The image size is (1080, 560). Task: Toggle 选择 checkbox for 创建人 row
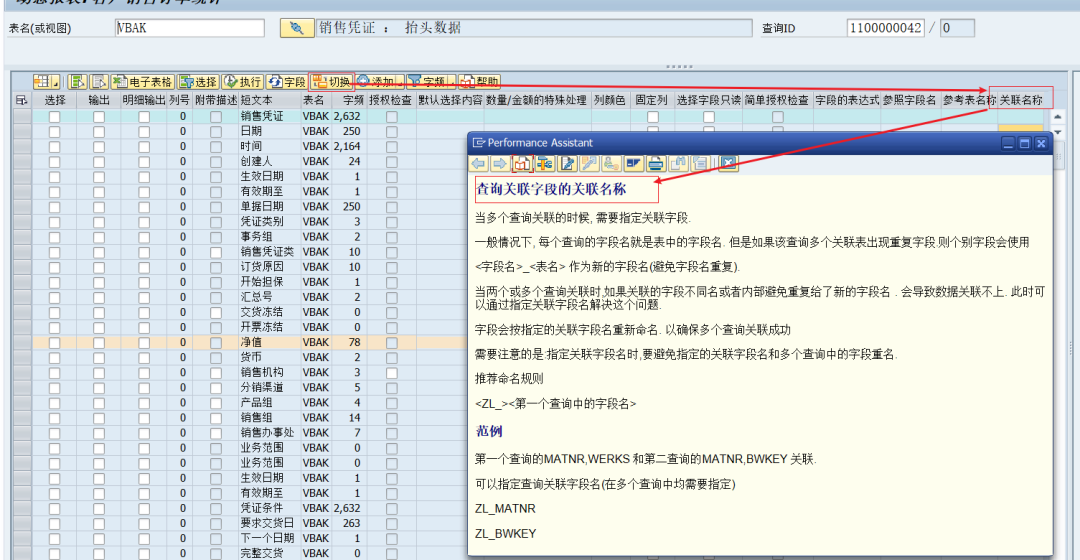pos(54,162)
